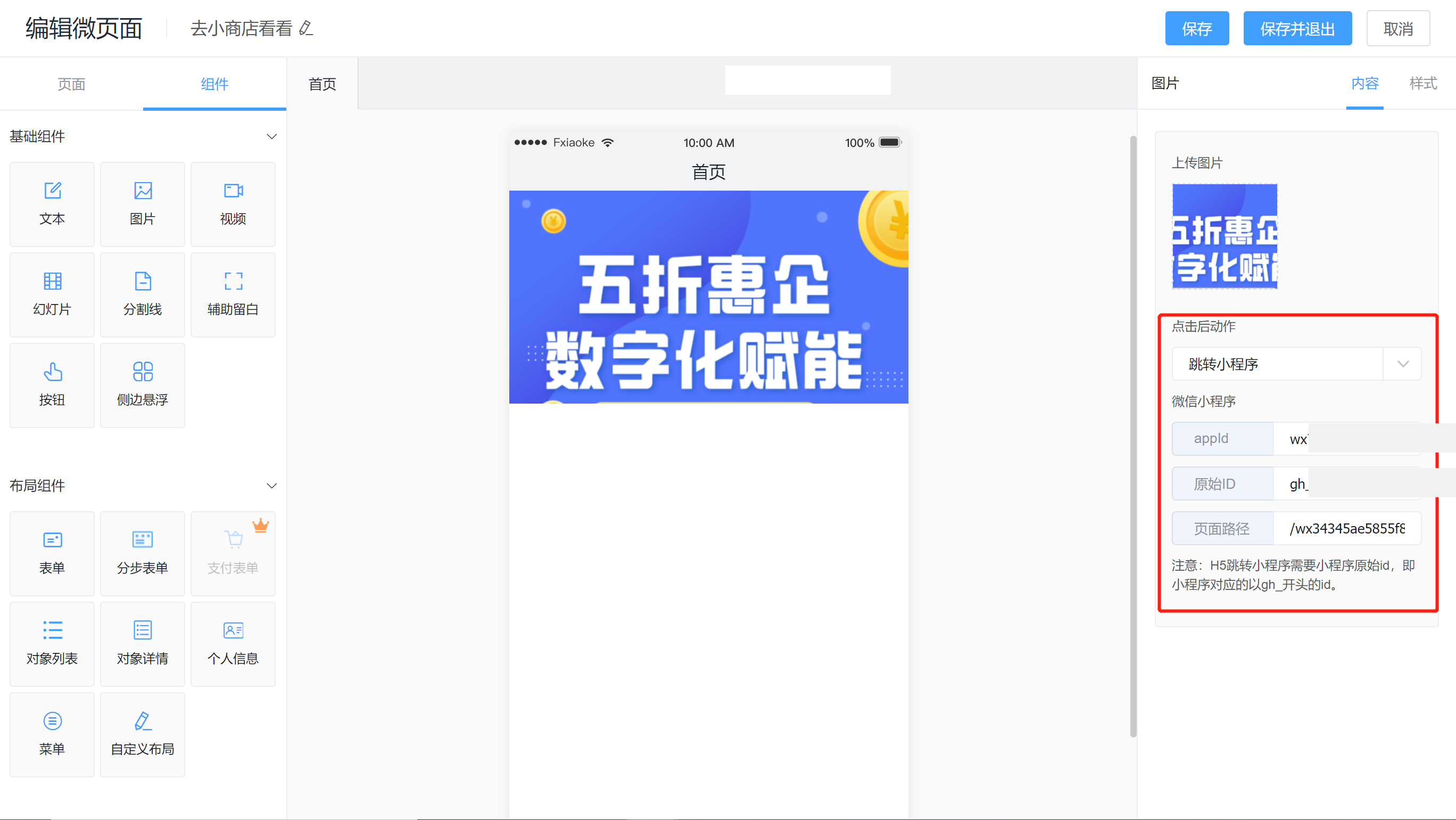Add the 分割线 divider component
The image size is (1456, 820).
[143, 294]
